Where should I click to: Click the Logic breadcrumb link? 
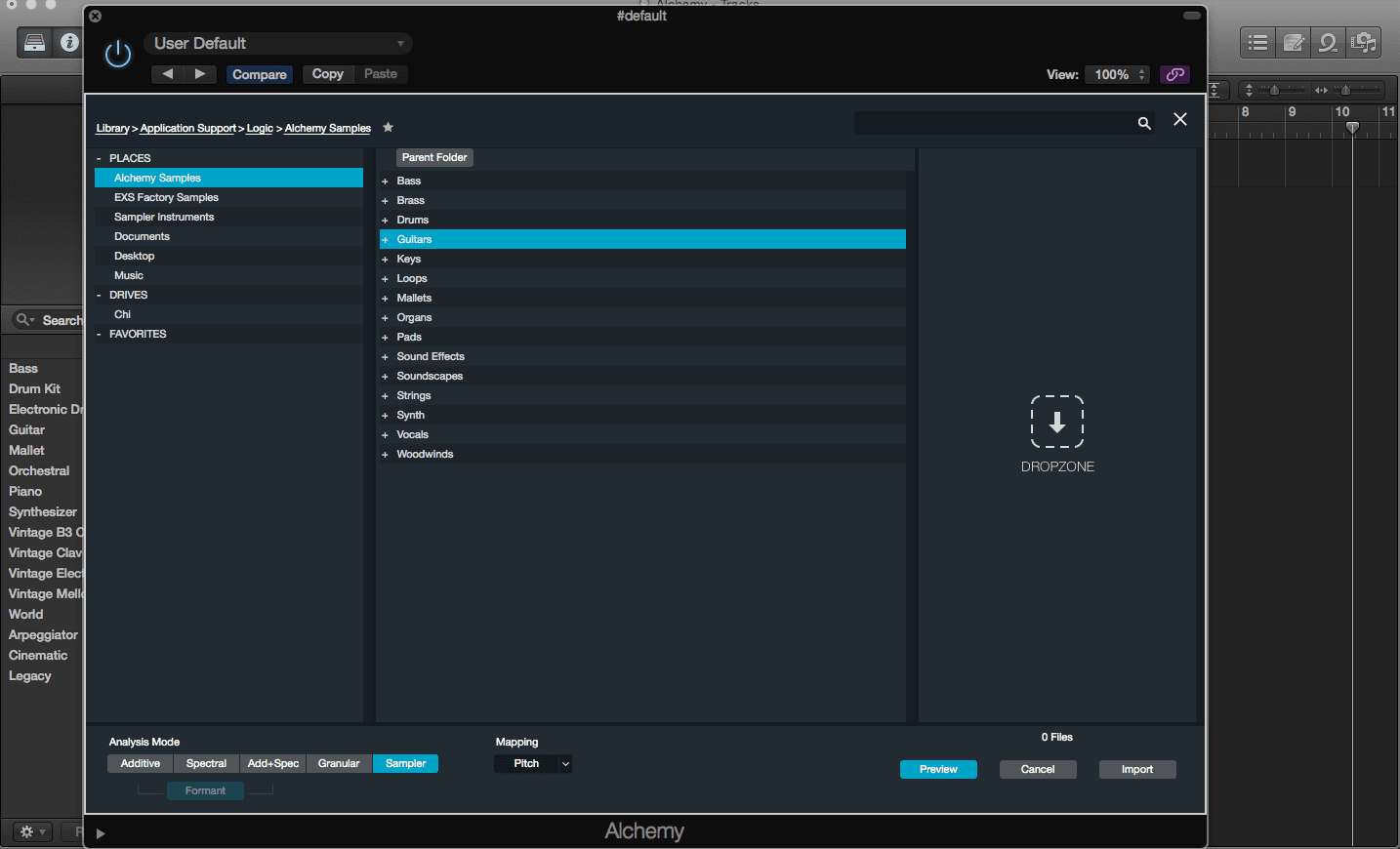pyautogui.click(x=260, y=128)
